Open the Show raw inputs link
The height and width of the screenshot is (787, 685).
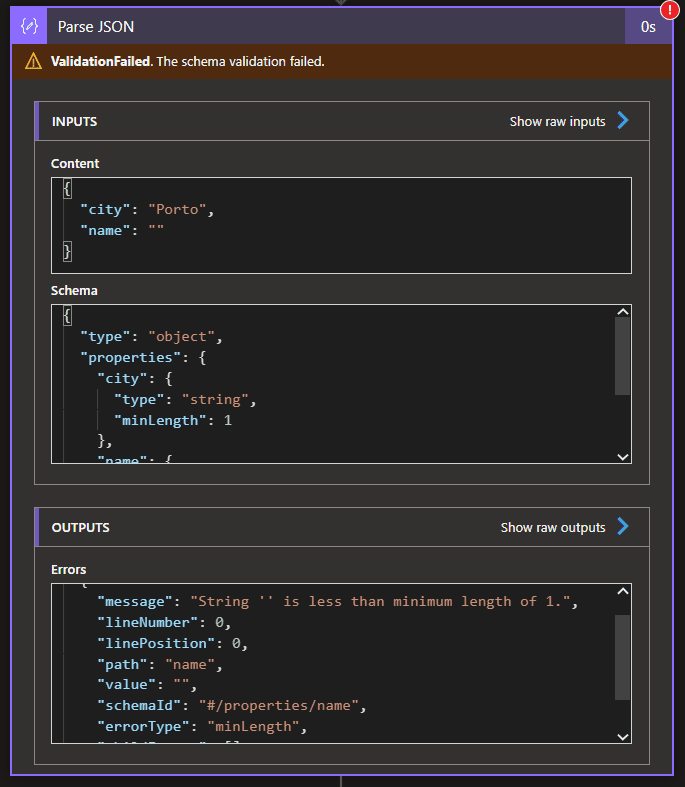coord(557,121)
